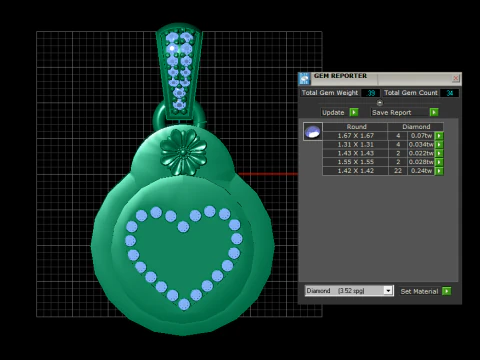Screen dimensions: 480x360
Task: Click the green arrow on the 1.31 X 1.31 row
Action: click(x=439, y=145)
